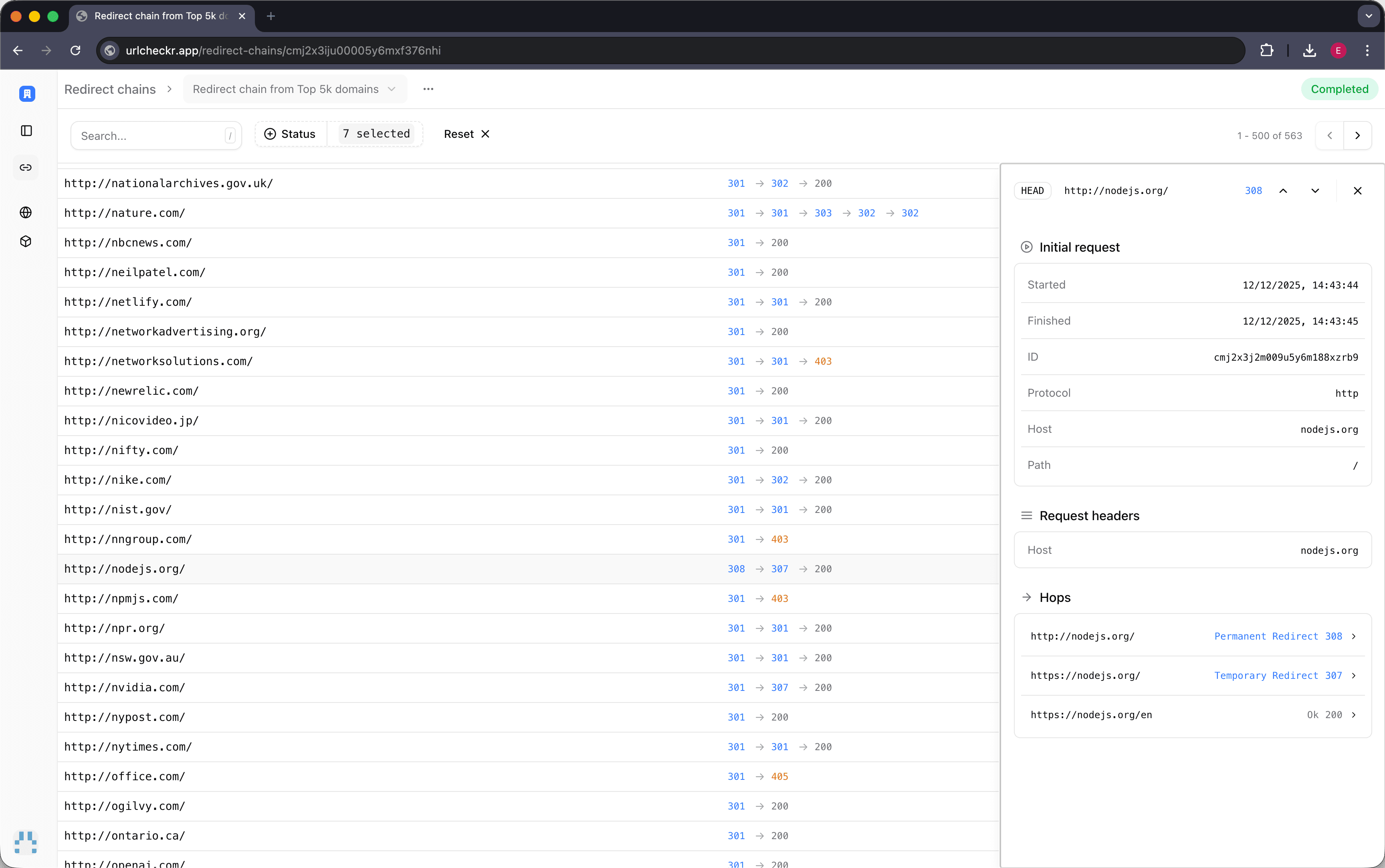
Task: Open the ellipsis menu next to the title
Action: tap(428, 89)
